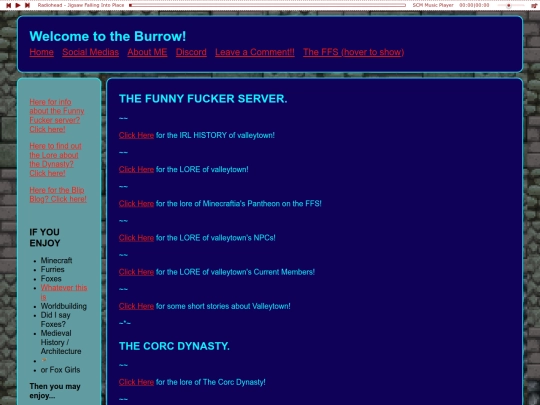Click the music player time display 00:00|00:00
Image resolution: width=540 pixels, height=405 pixels.
(x=474, y=5)
